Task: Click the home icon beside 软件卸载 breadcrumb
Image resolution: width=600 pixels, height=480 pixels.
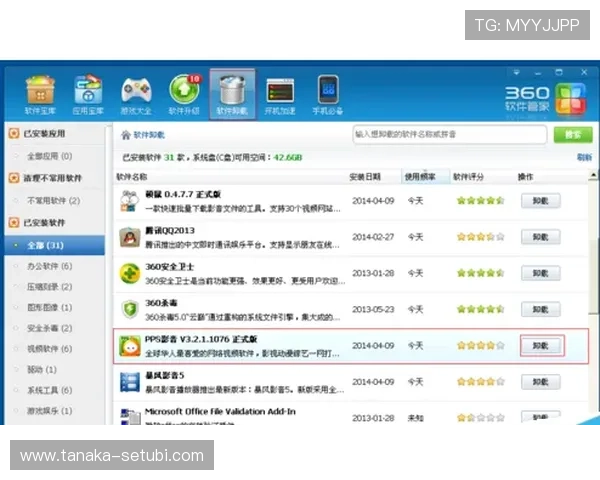Action: [126, 135]
